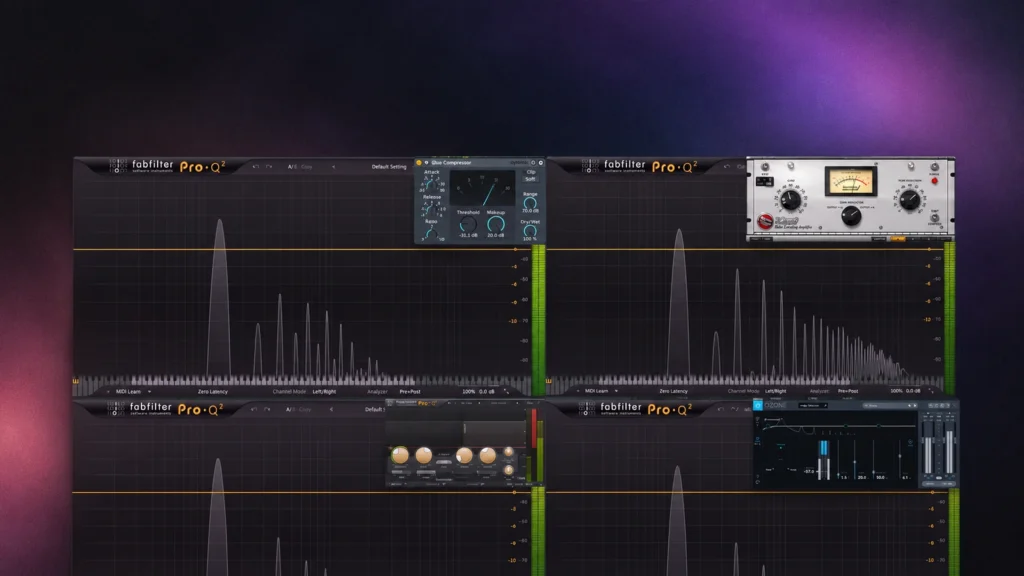The height and width of the screenshot is (576, 1024).
Task: Open Analyzer Pre+Post in Pro-Q 2 under LA-2A
Action: coord(848,391)
